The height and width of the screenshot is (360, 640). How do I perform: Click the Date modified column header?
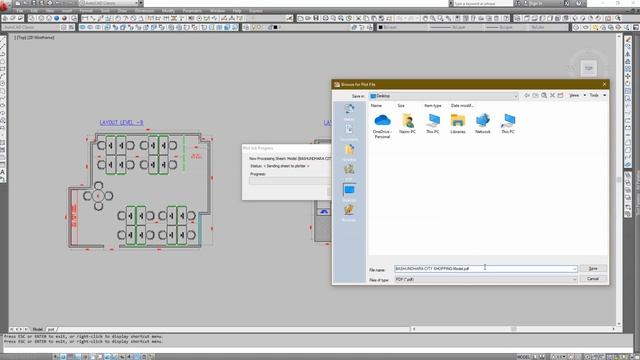pyautogui.click(x=462, y=105)
